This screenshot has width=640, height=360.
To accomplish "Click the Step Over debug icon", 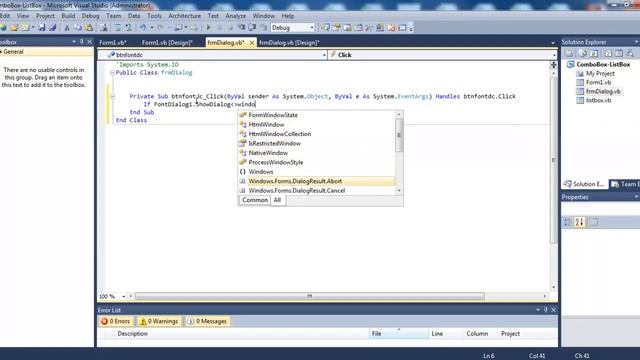I will pos(253,28).
